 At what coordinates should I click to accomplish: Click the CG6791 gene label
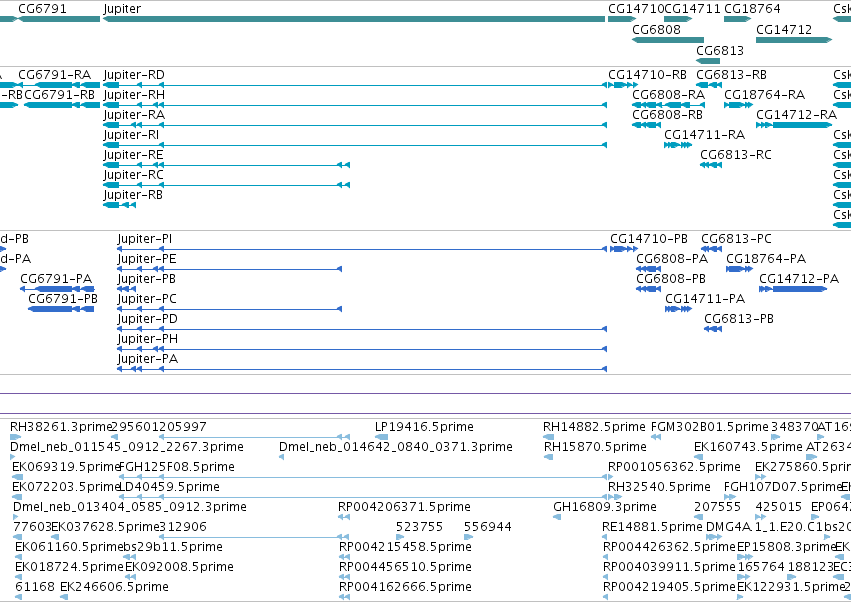(x=42, y=9)
